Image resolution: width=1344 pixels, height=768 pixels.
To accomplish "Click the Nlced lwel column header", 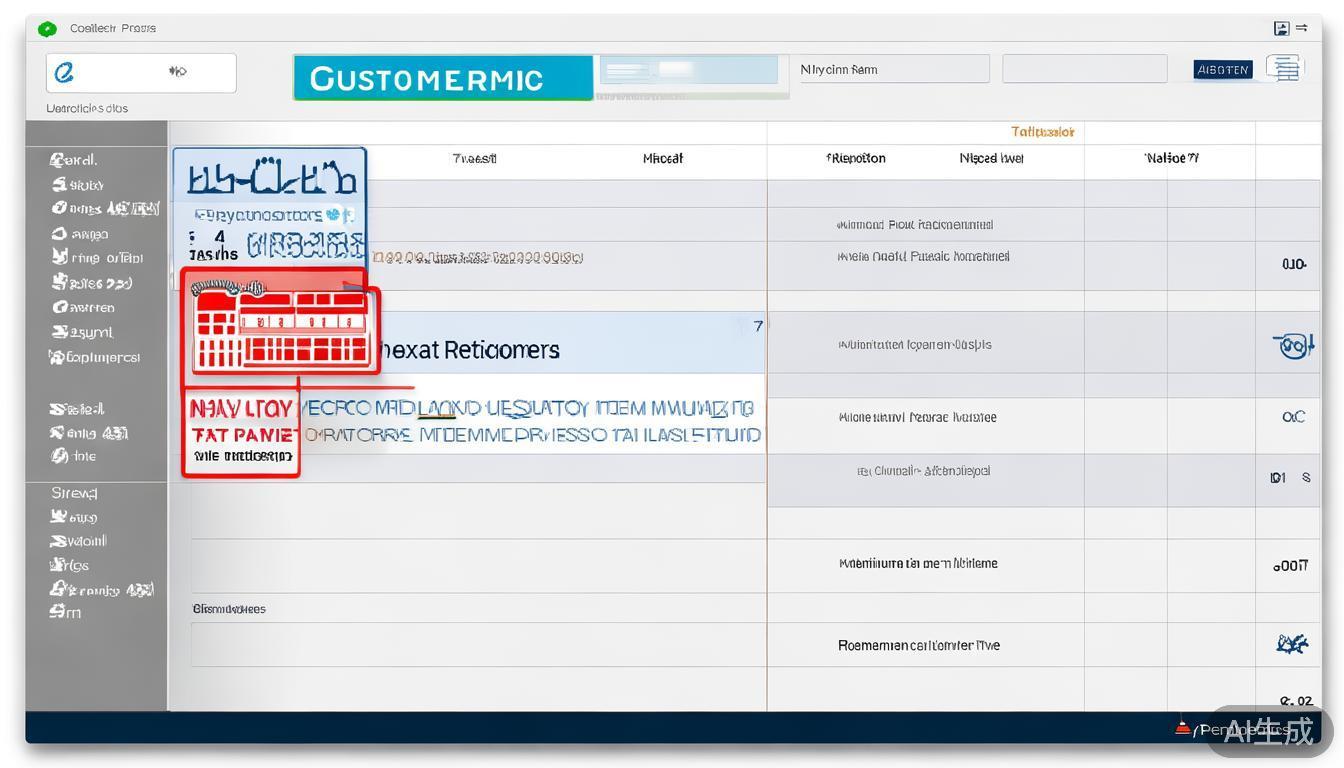I will (990, 158).
